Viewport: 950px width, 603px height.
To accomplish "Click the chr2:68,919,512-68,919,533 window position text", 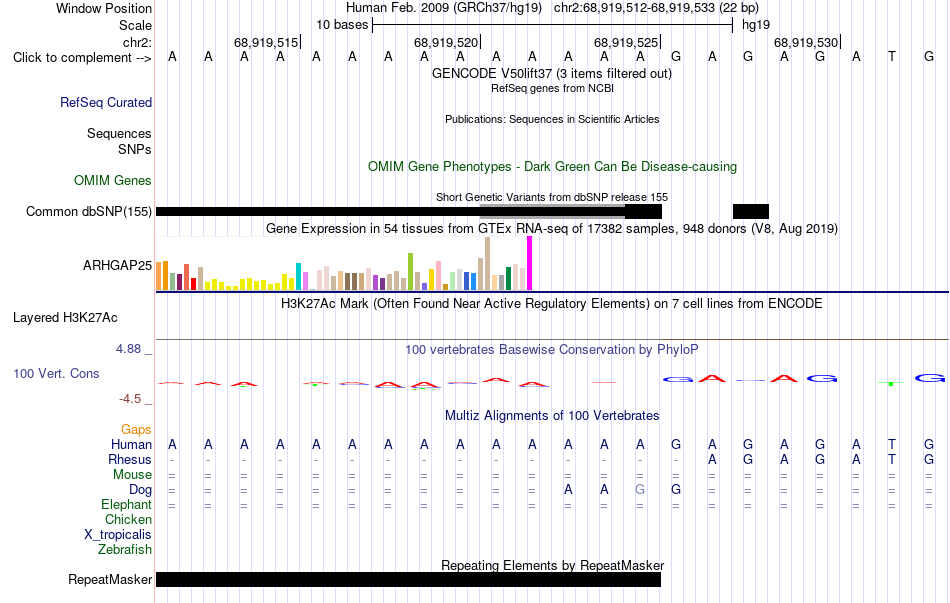I will 656,8.
